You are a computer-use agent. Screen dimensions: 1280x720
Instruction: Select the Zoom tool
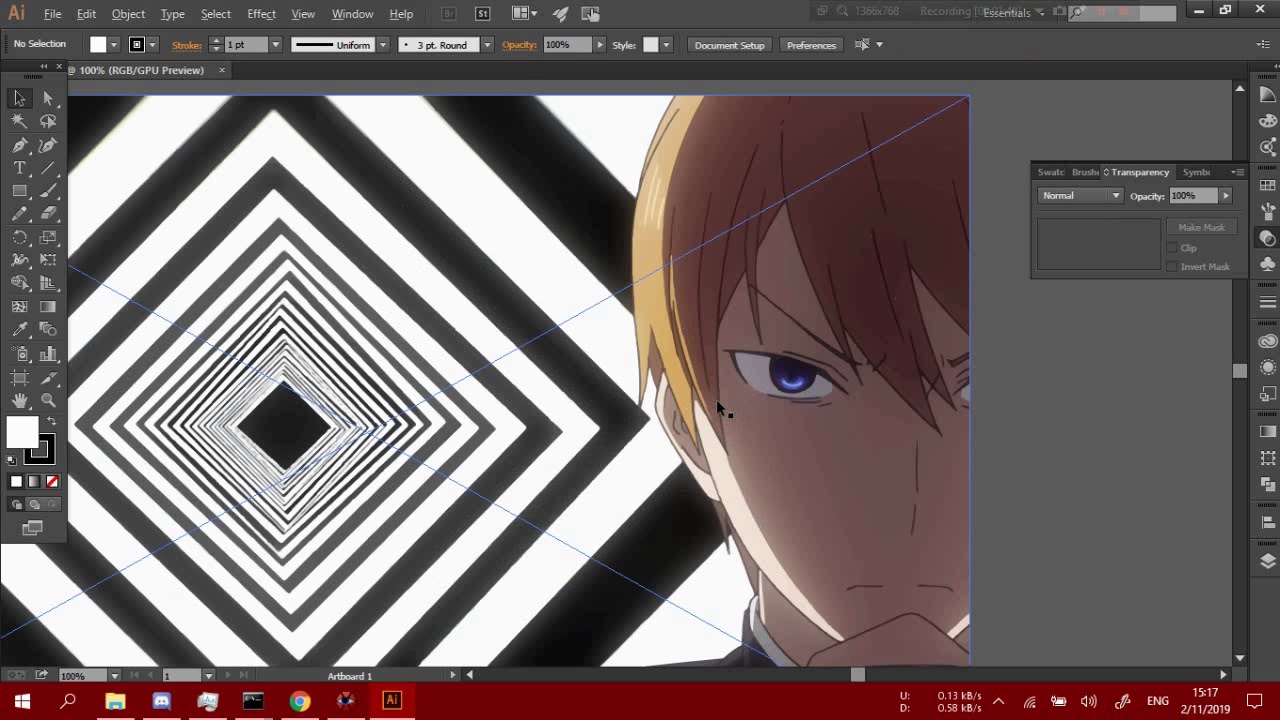tap(48, 401)
